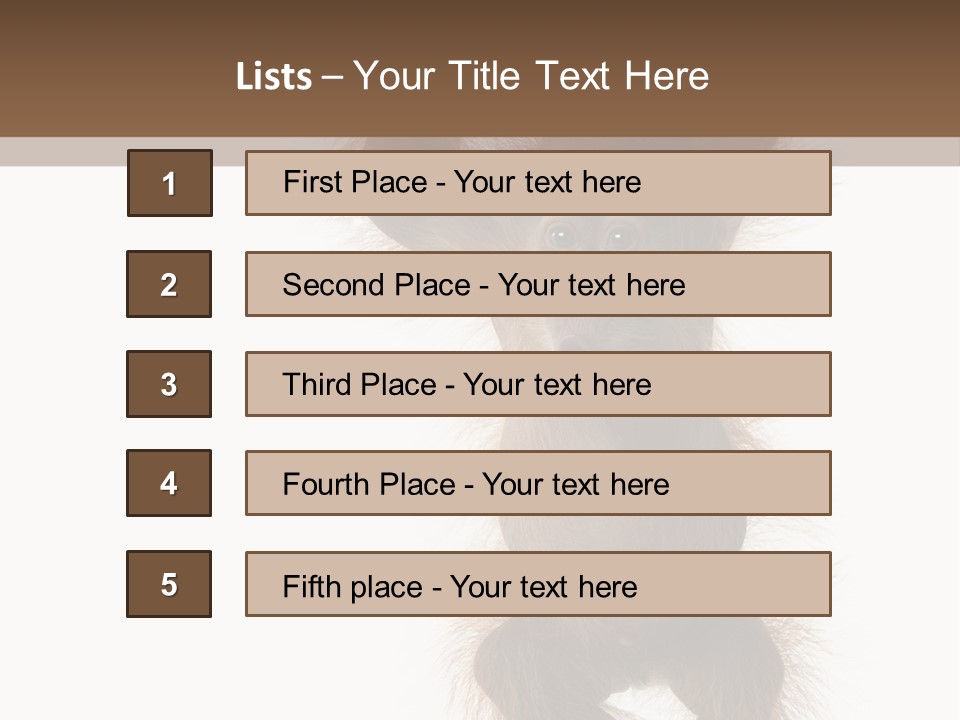The image size is (960, 720).
Task: Select the number 2 box
Action: click(x=169, y=284)
